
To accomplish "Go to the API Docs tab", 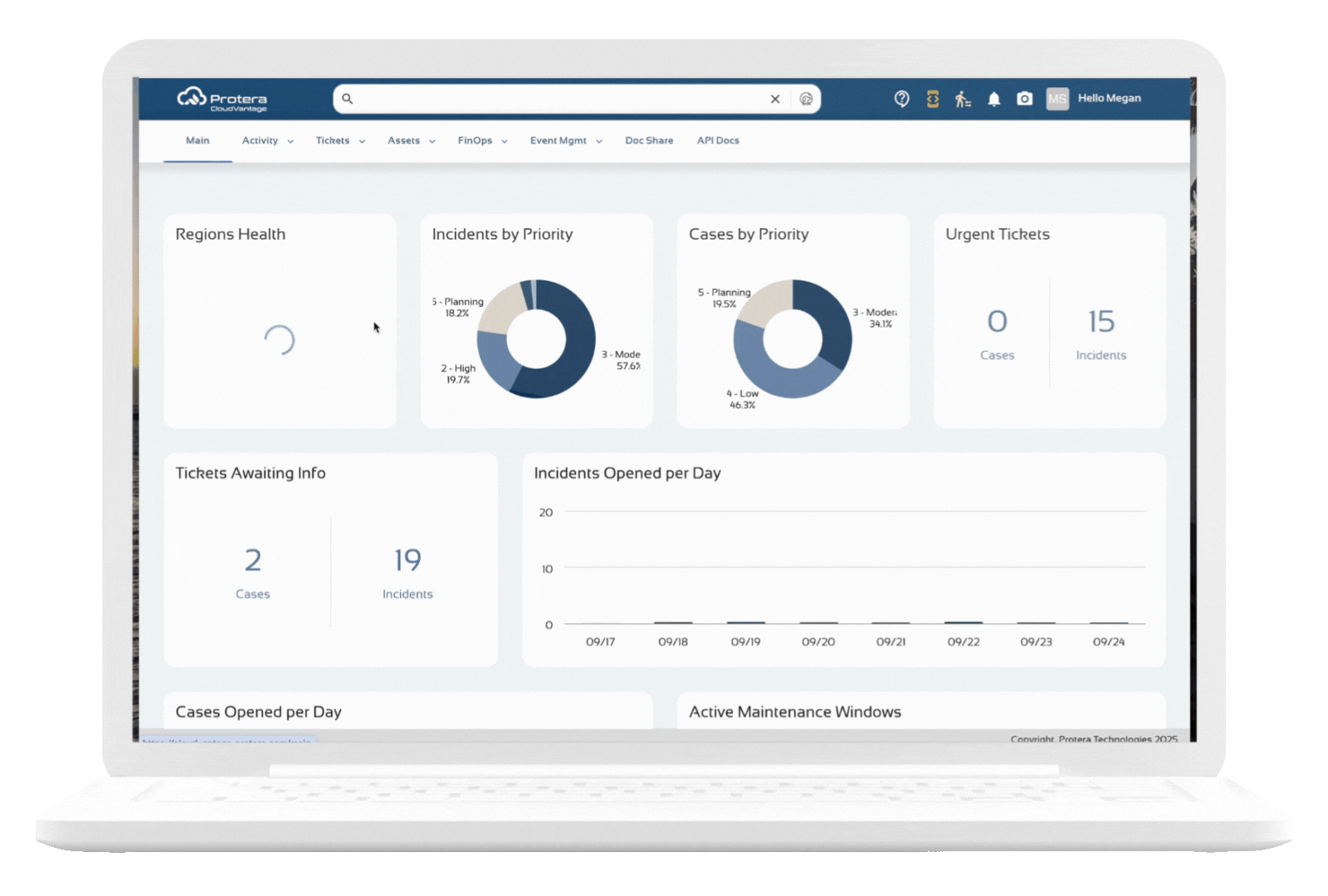I will (x=718, y=141).
